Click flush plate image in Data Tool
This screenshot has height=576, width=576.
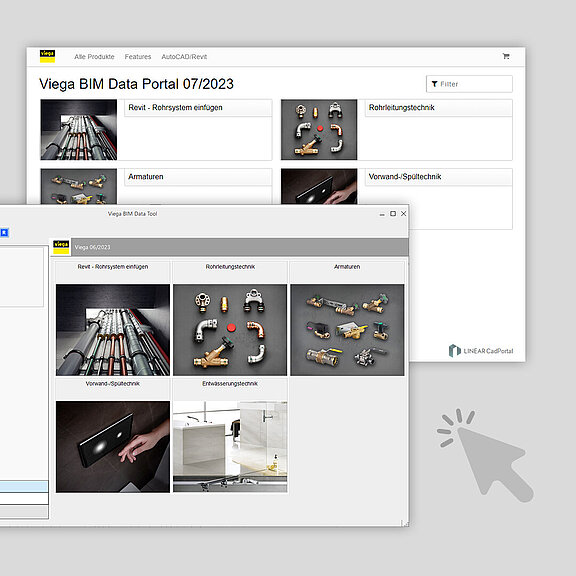click(x=113, y=447)
